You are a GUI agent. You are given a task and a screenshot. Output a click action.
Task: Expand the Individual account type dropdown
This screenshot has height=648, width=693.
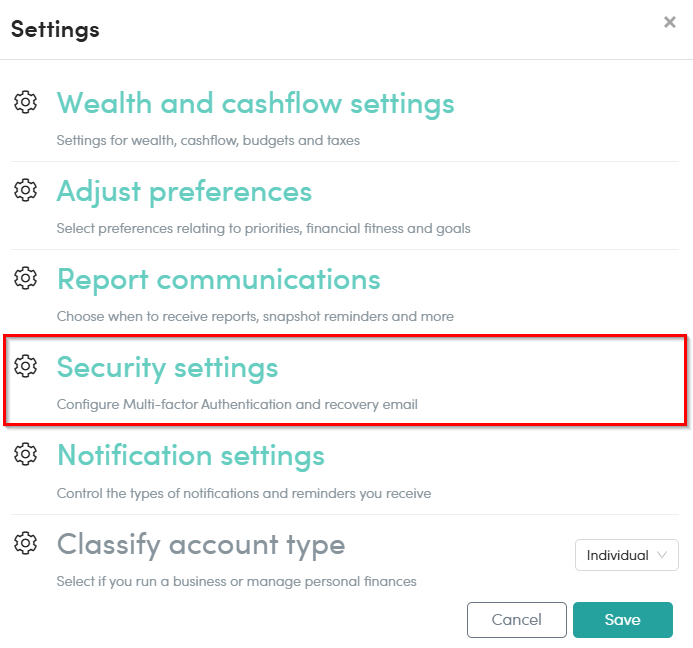tap(626, 555)
